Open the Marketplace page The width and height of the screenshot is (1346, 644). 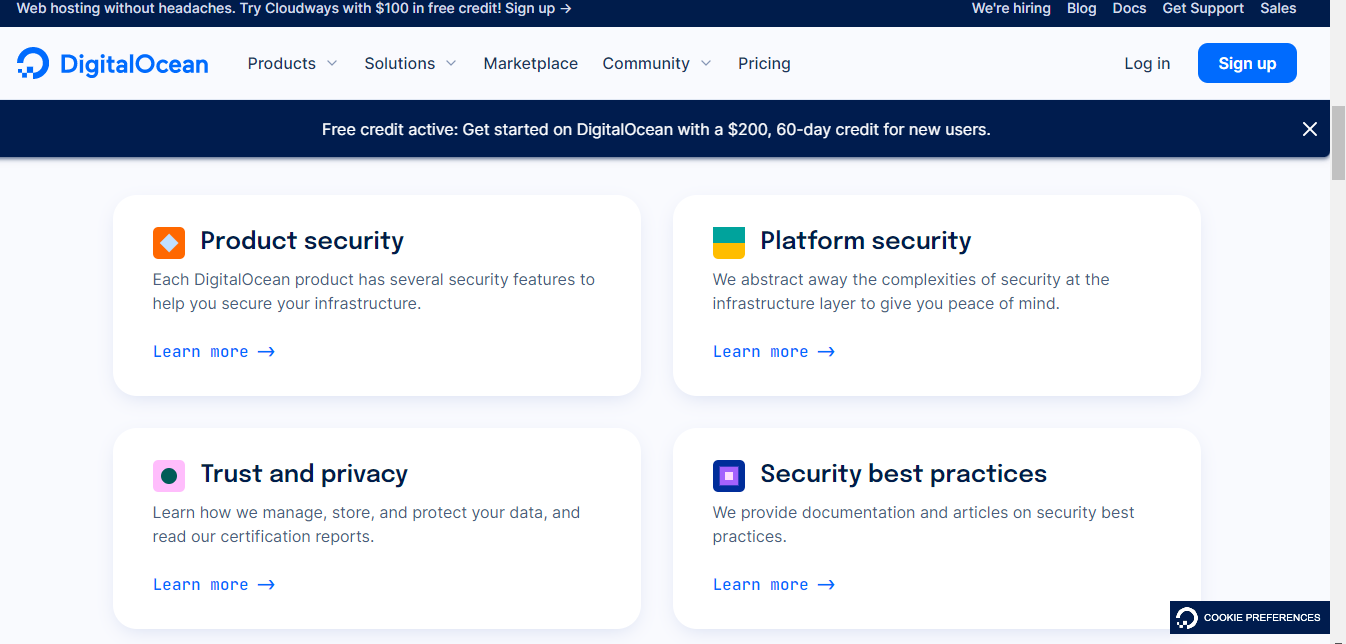[x=531, y=63]
